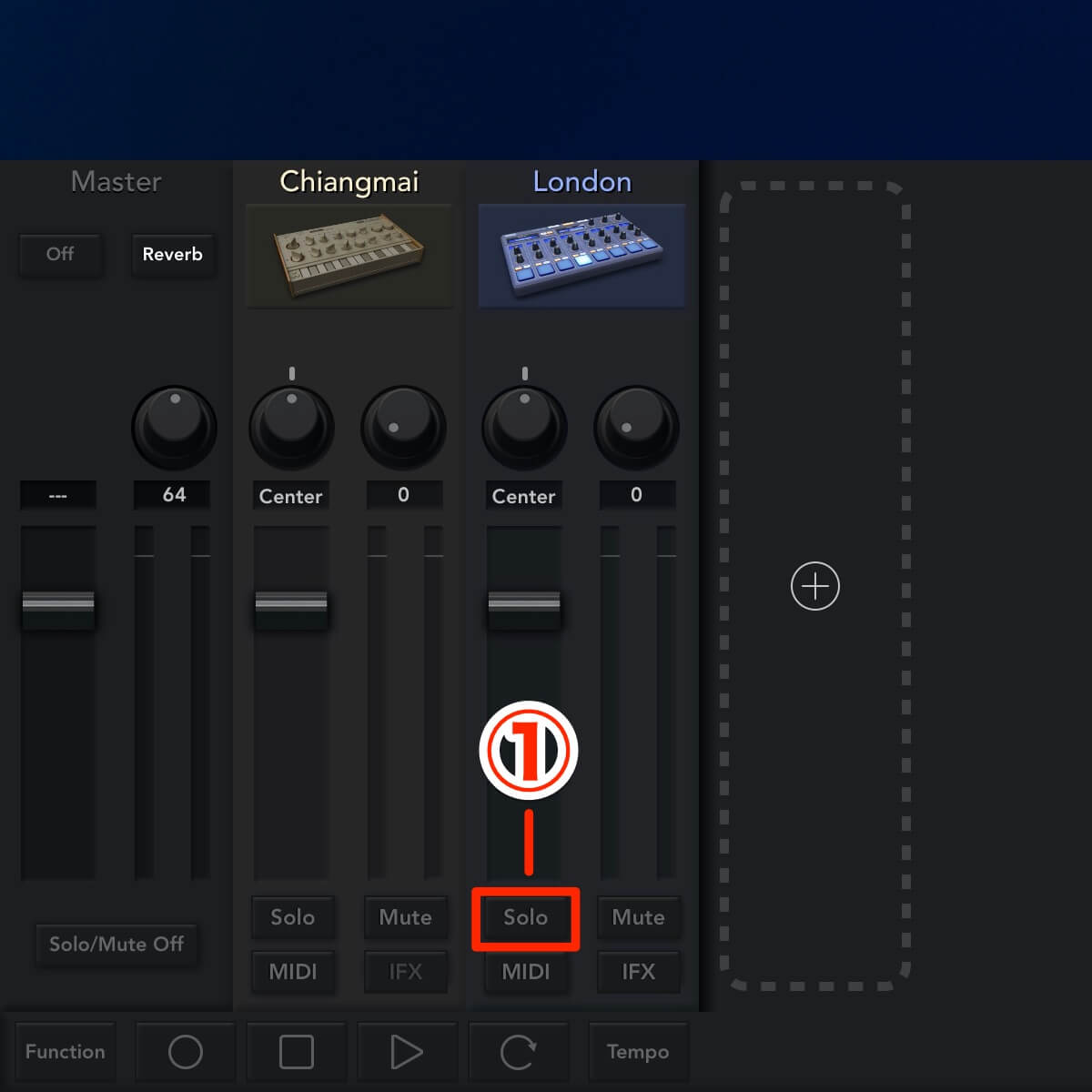
Task: Grab the London volume fader handle
Action: 524,610
